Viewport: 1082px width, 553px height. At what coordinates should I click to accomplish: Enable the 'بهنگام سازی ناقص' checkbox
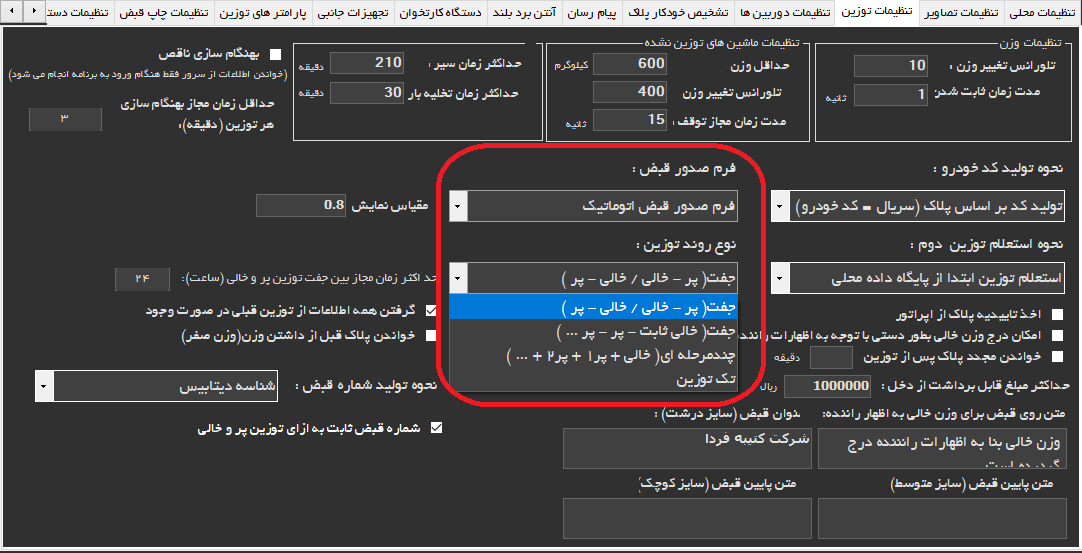click(276, 55)
